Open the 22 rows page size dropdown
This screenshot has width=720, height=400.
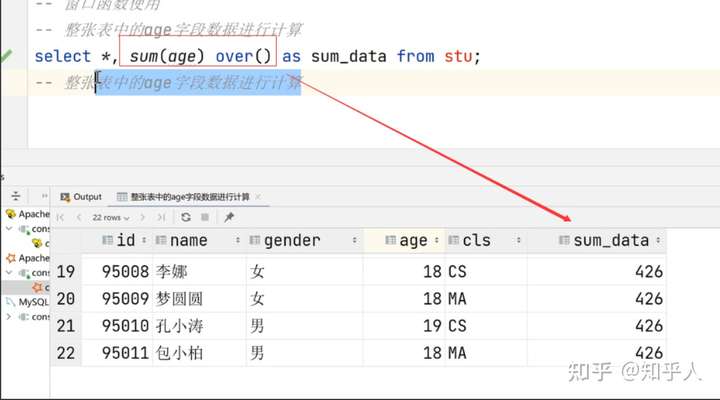[x=111, y=217]
